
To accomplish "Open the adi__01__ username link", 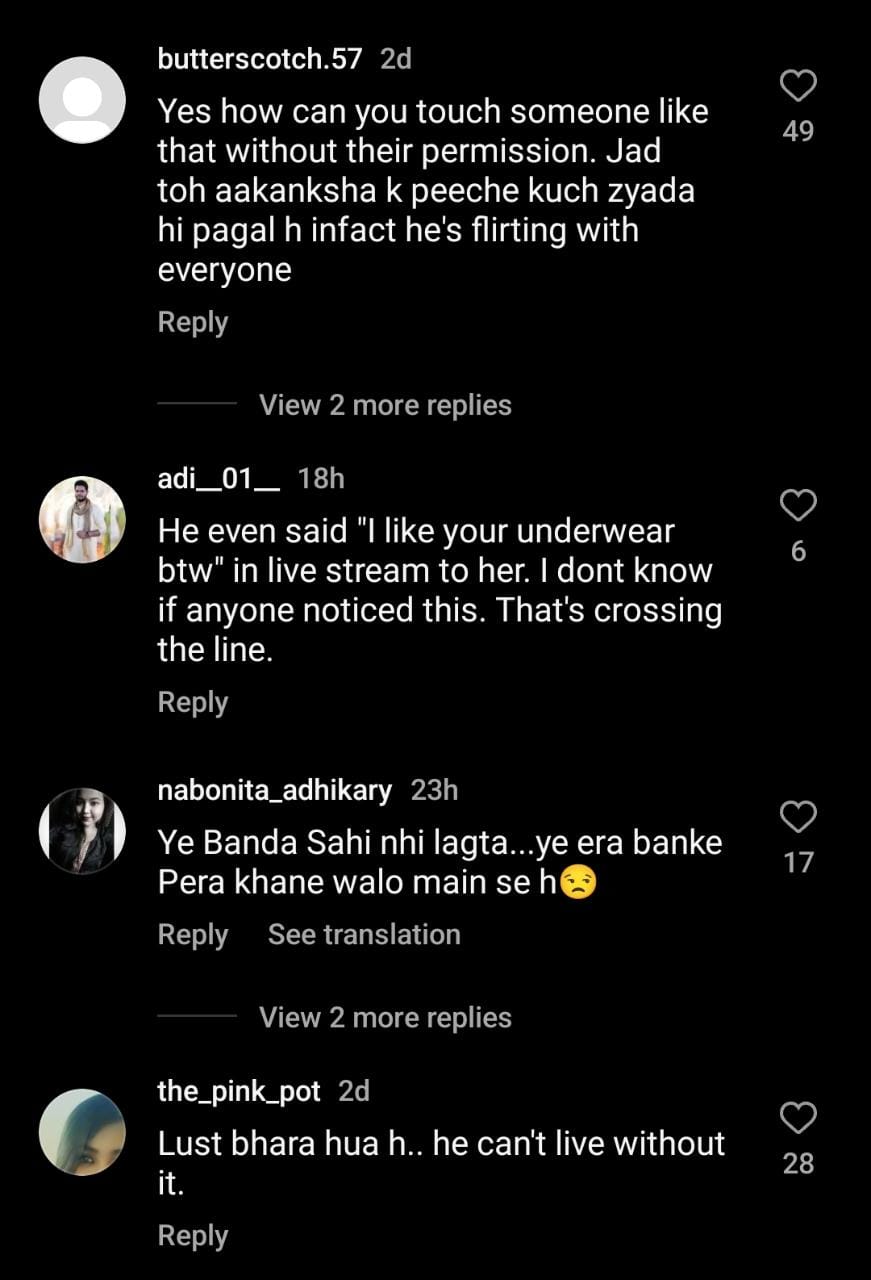I will pos(219,479).
